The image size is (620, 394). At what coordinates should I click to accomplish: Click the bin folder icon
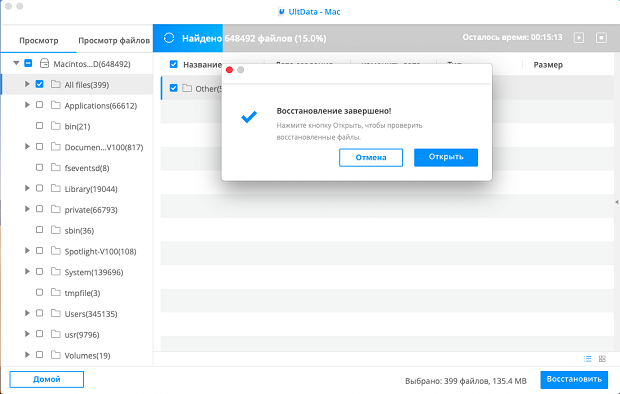[x=56, y=126]
